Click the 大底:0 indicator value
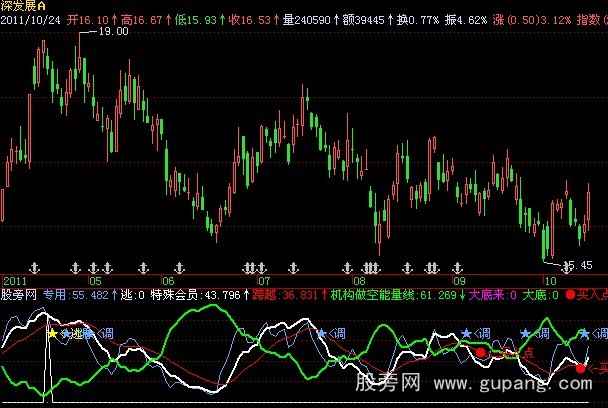The image size is (608, 408). [x=540, y=295]
